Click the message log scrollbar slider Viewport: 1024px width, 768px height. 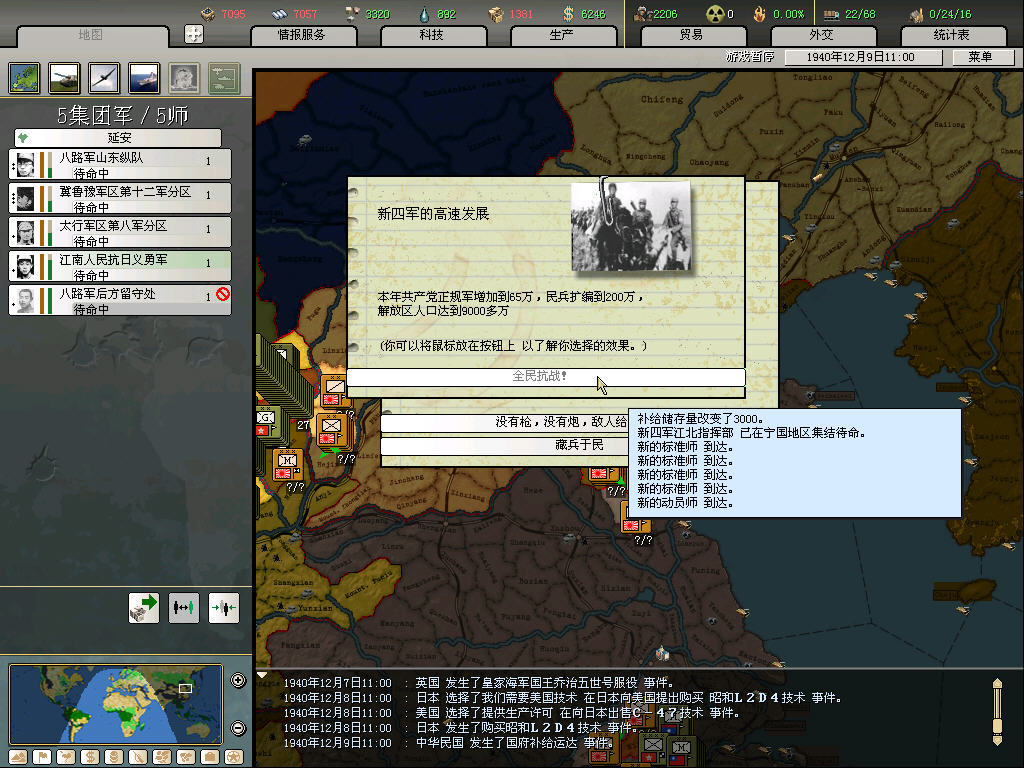coord(996,712)
